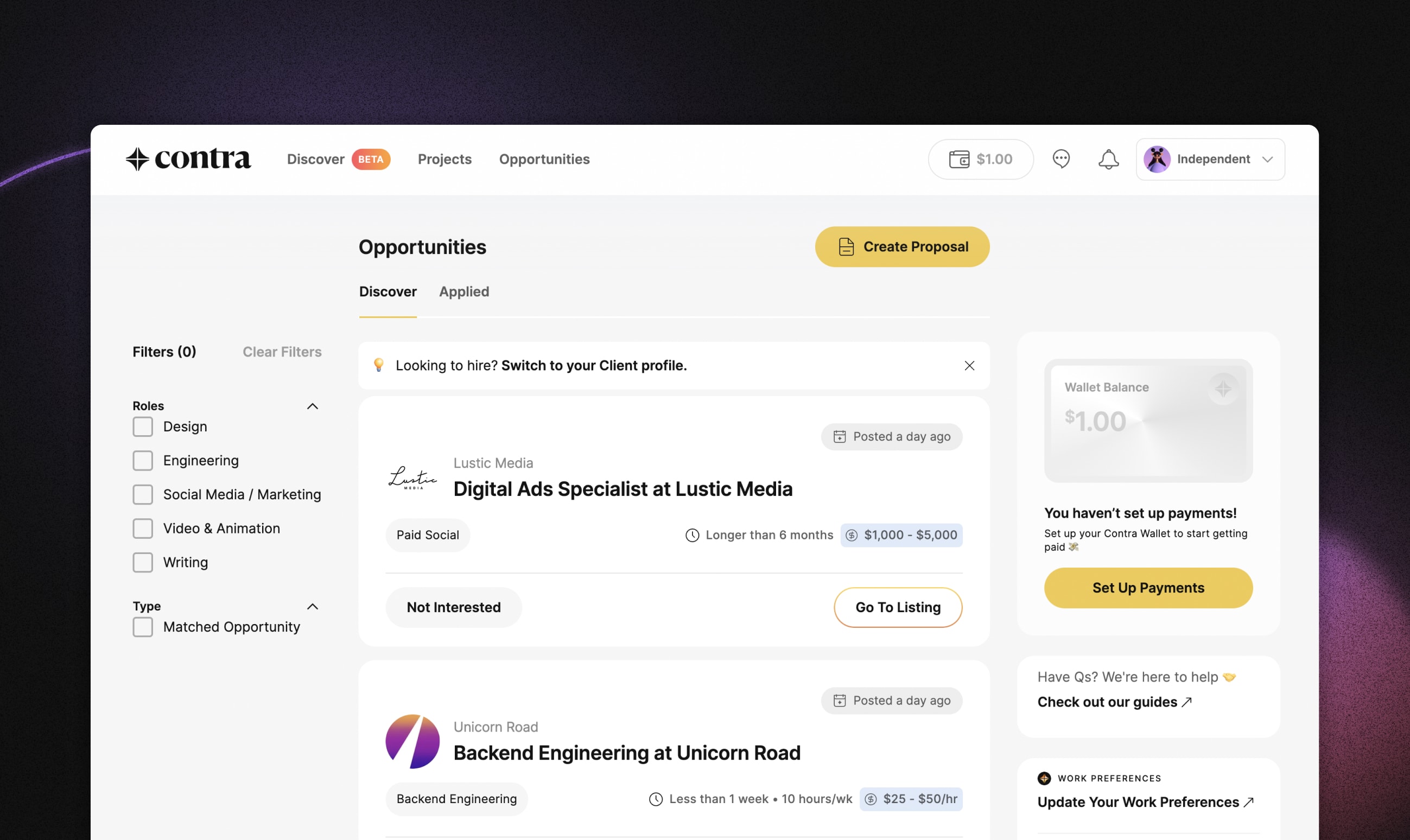Open Opportunities in top navigation
Viewport: 1410px width, 840px height.
pyautogui.click(x=544, y=159)
